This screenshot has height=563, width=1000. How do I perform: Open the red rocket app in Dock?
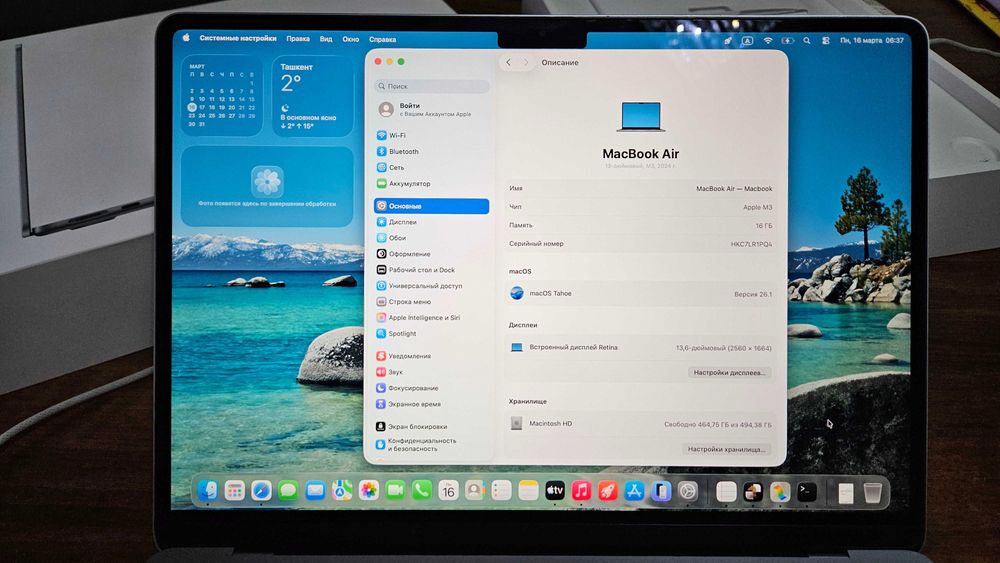tap(608, 491)
